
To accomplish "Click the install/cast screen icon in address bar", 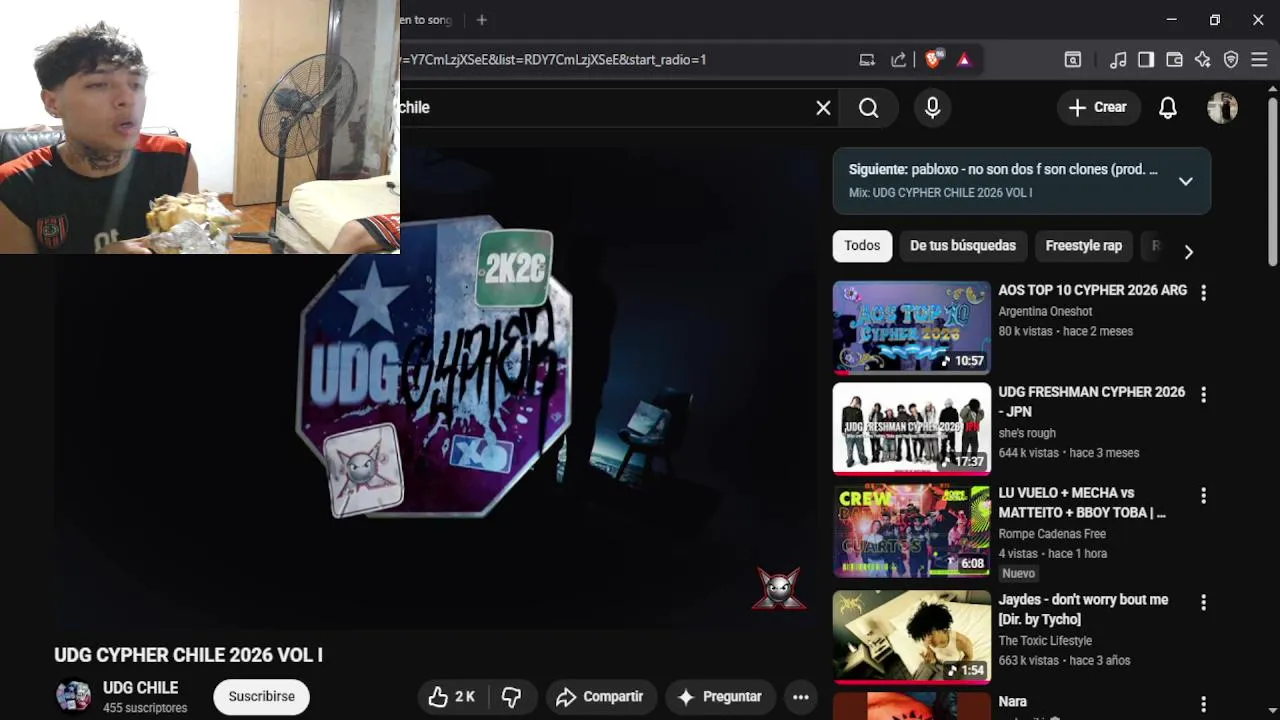I will coord(867,60).
